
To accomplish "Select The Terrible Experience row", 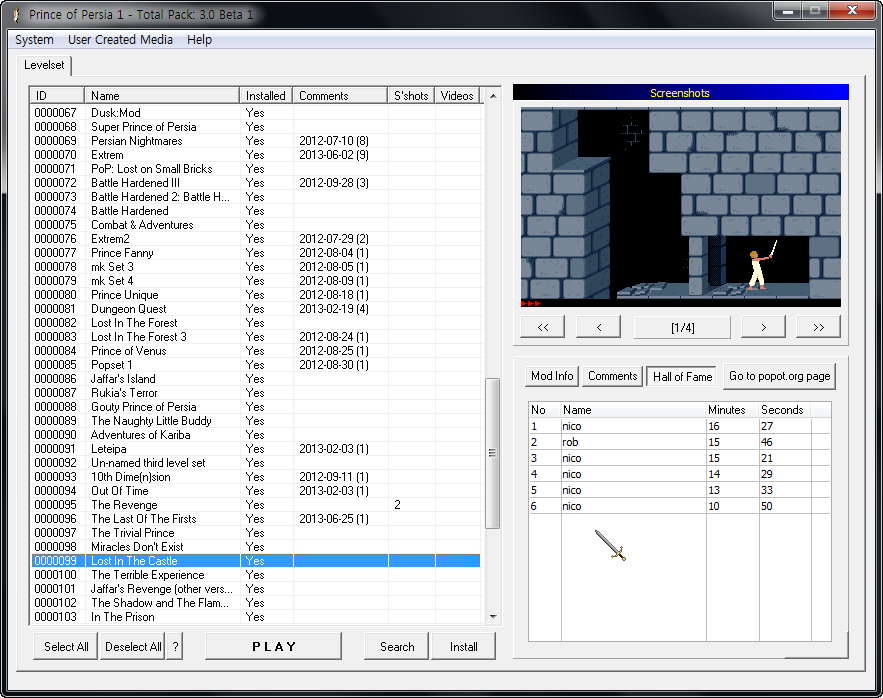I will tap(256, 575).
